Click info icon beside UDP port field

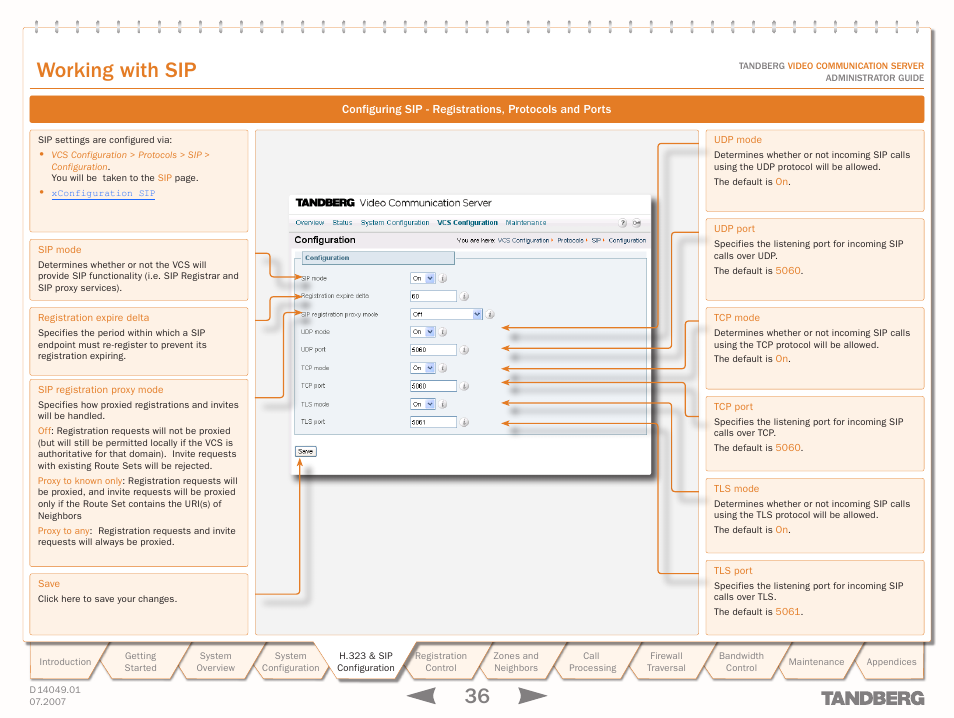(x=465, y=350)
